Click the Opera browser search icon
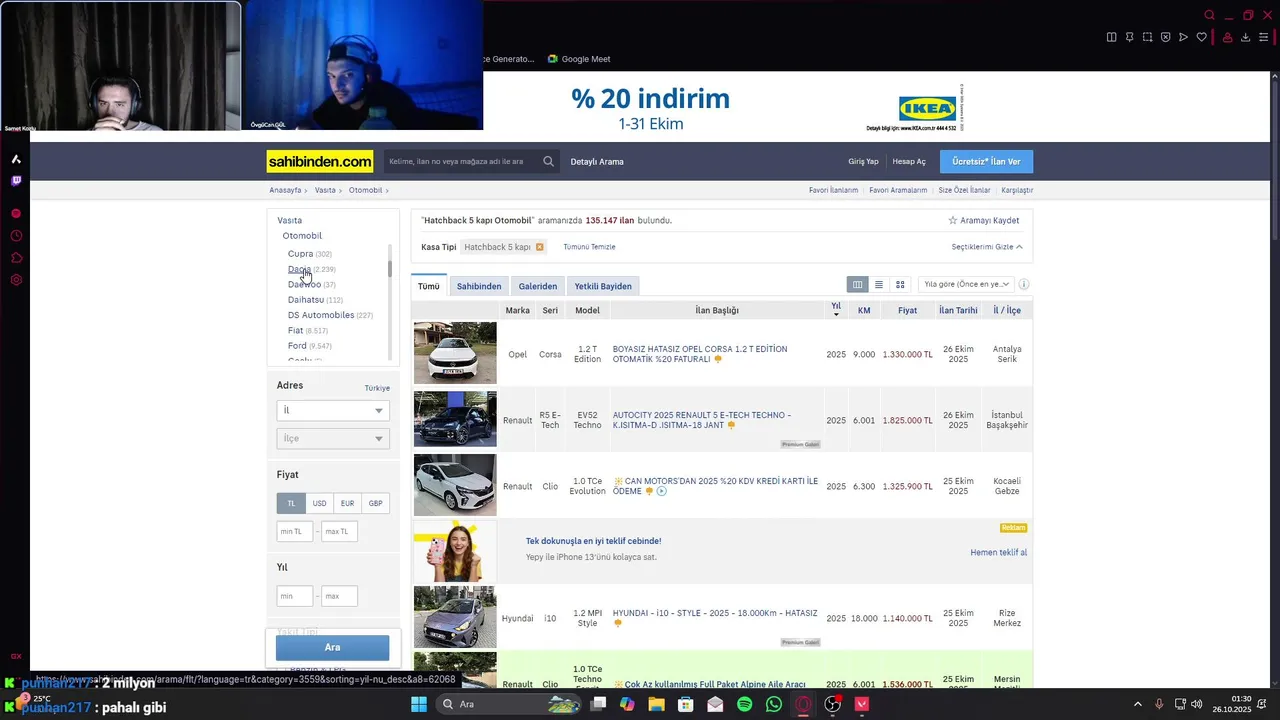 click(1209, 15)
